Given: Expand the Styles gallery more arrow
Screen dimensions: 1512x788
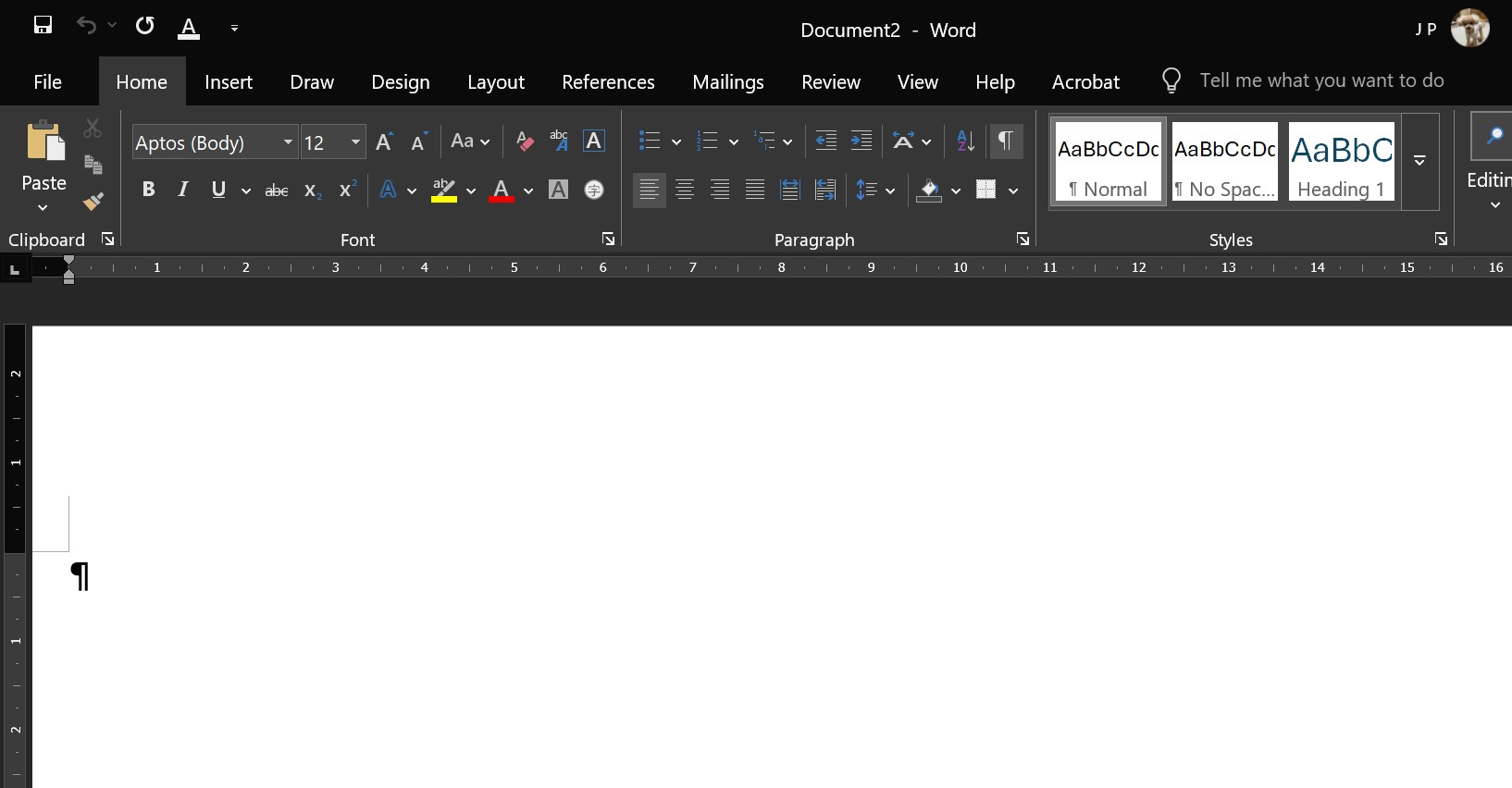Looking at the screenshot, I should point(1419,162).
